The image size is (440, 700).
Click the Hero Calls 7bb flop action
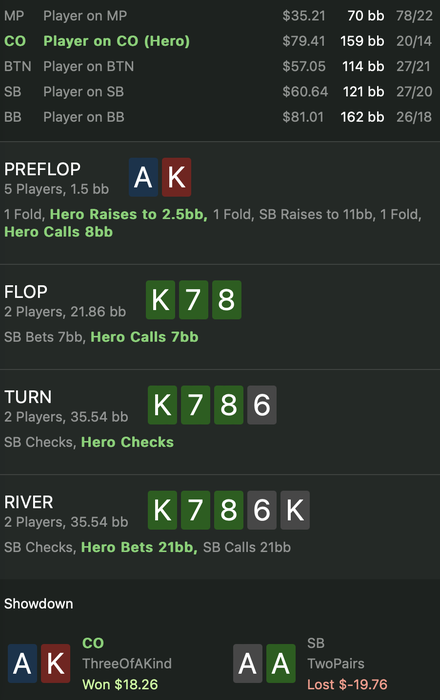(145, 337)
